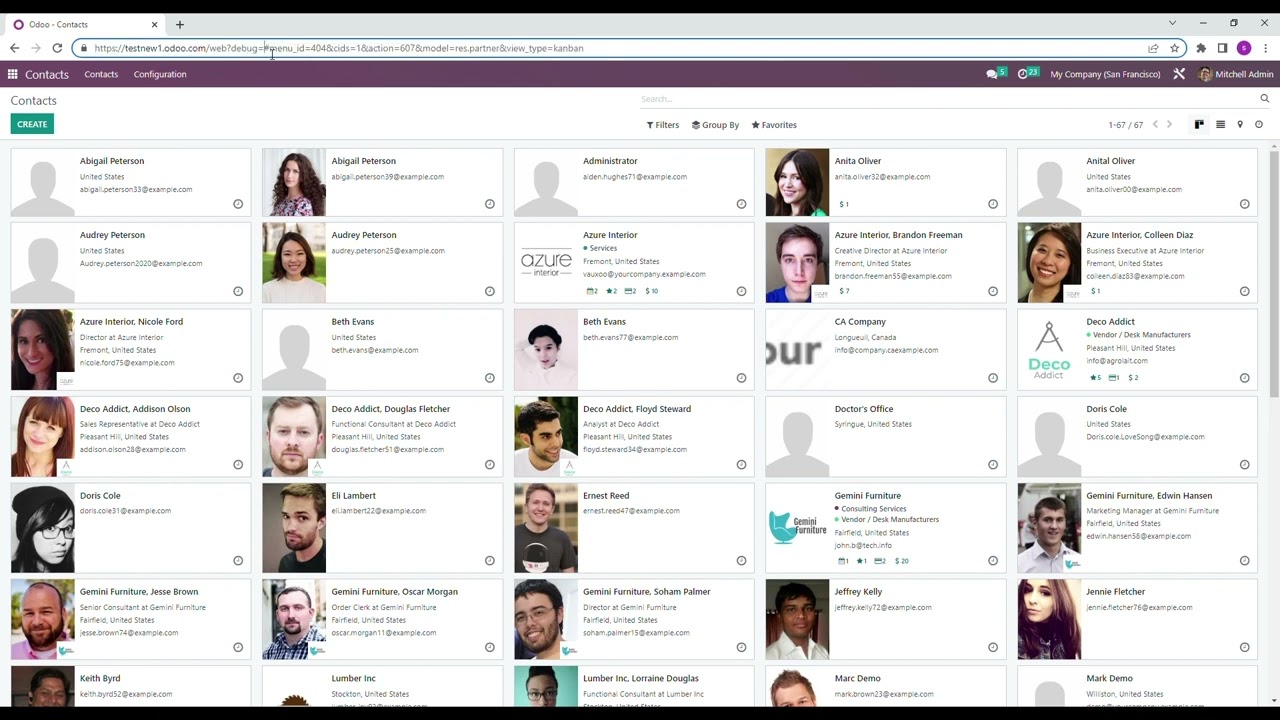The width and height of the screenshot is (1280, 720).
Task: Open the Odoo apps grid menu
Action: (12, 74)
